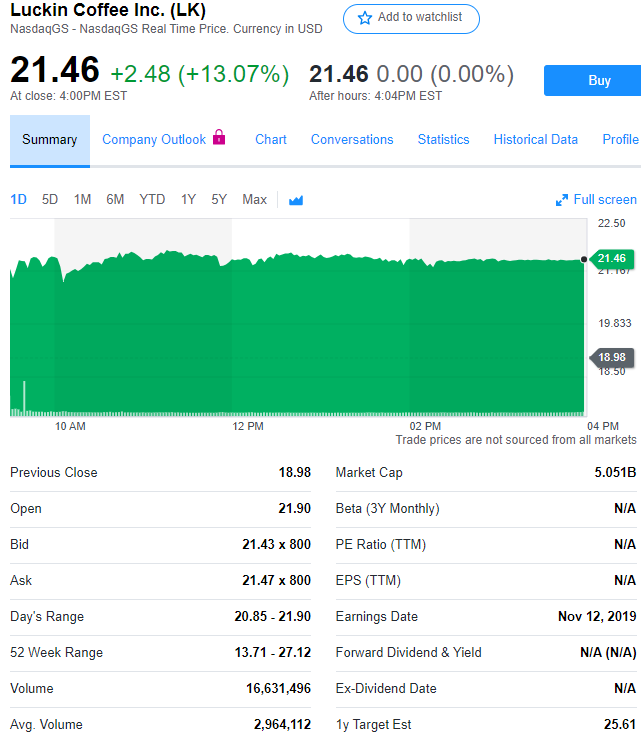641x736 pixels.
Task: Click the Avg. Volume value 2,964,112
Action: [x=282, y=724]
